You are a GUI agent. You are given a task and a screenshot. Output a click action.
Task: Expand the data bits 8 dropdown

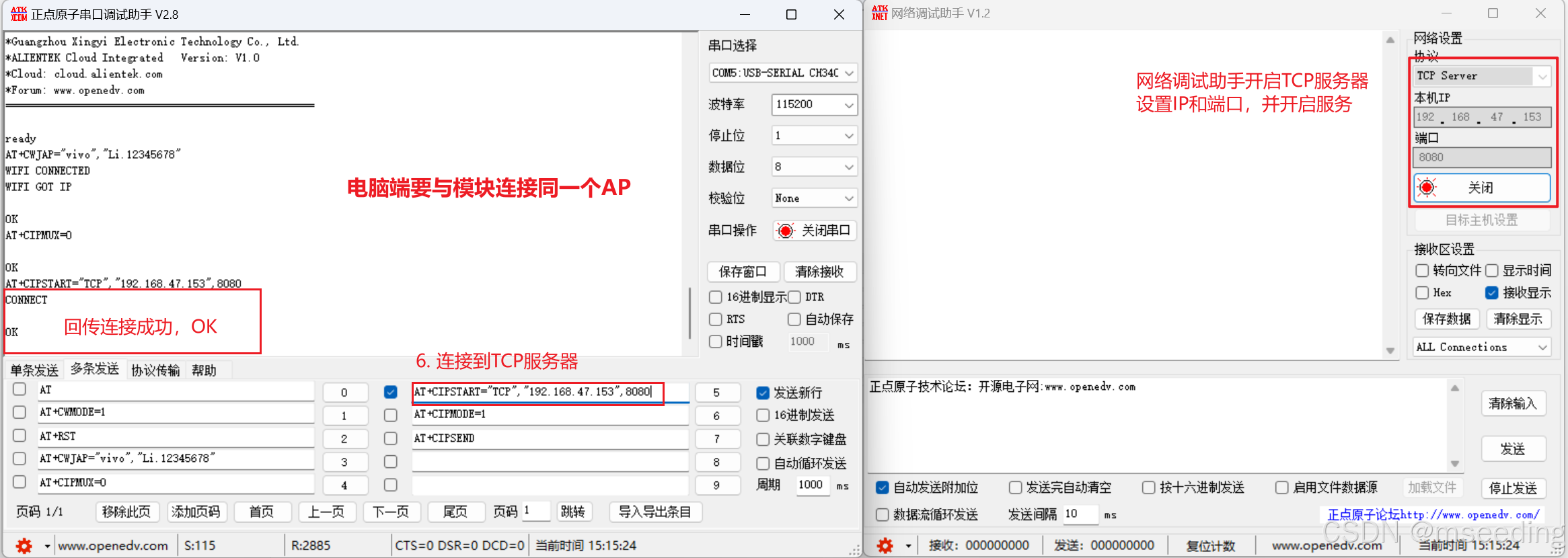click(x=850, y=167)
